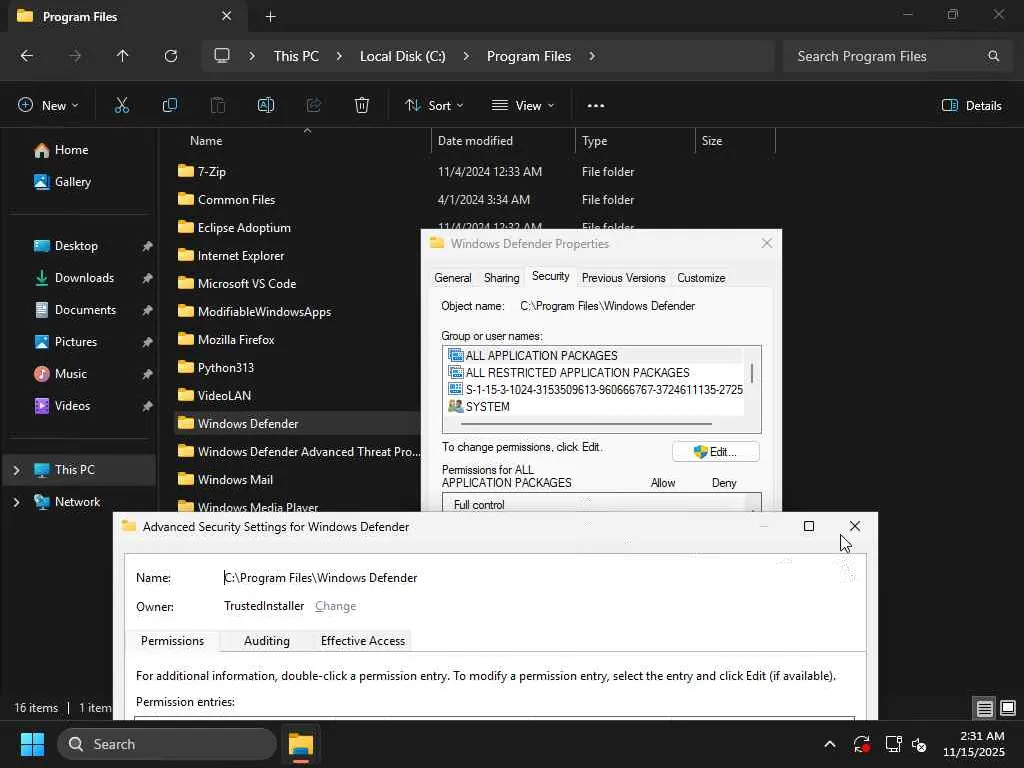Close the Program Files tab

point(226,16)
